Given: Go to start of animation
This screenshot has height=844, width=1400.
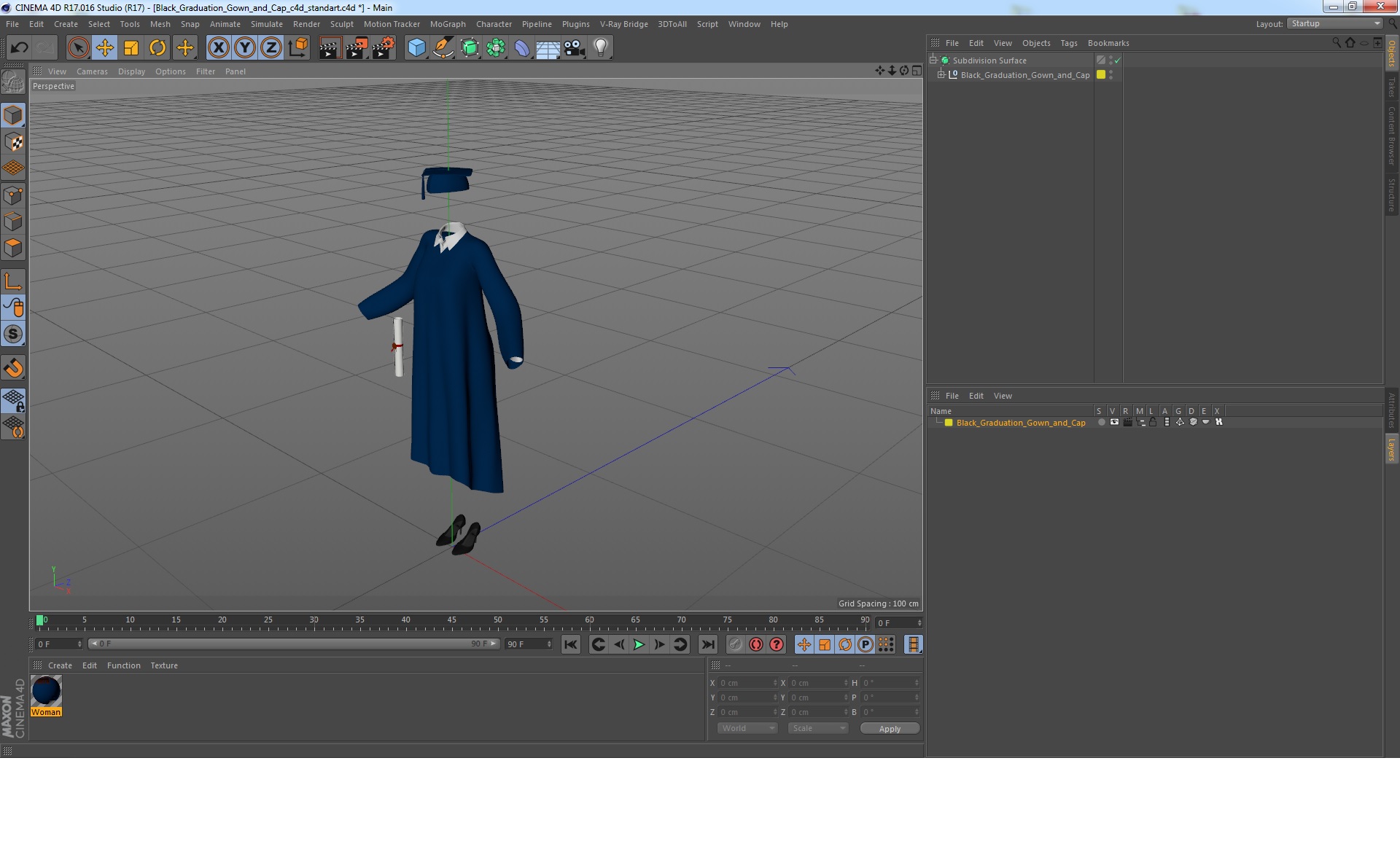Looking at the screenshot, I should pos(571,644).
